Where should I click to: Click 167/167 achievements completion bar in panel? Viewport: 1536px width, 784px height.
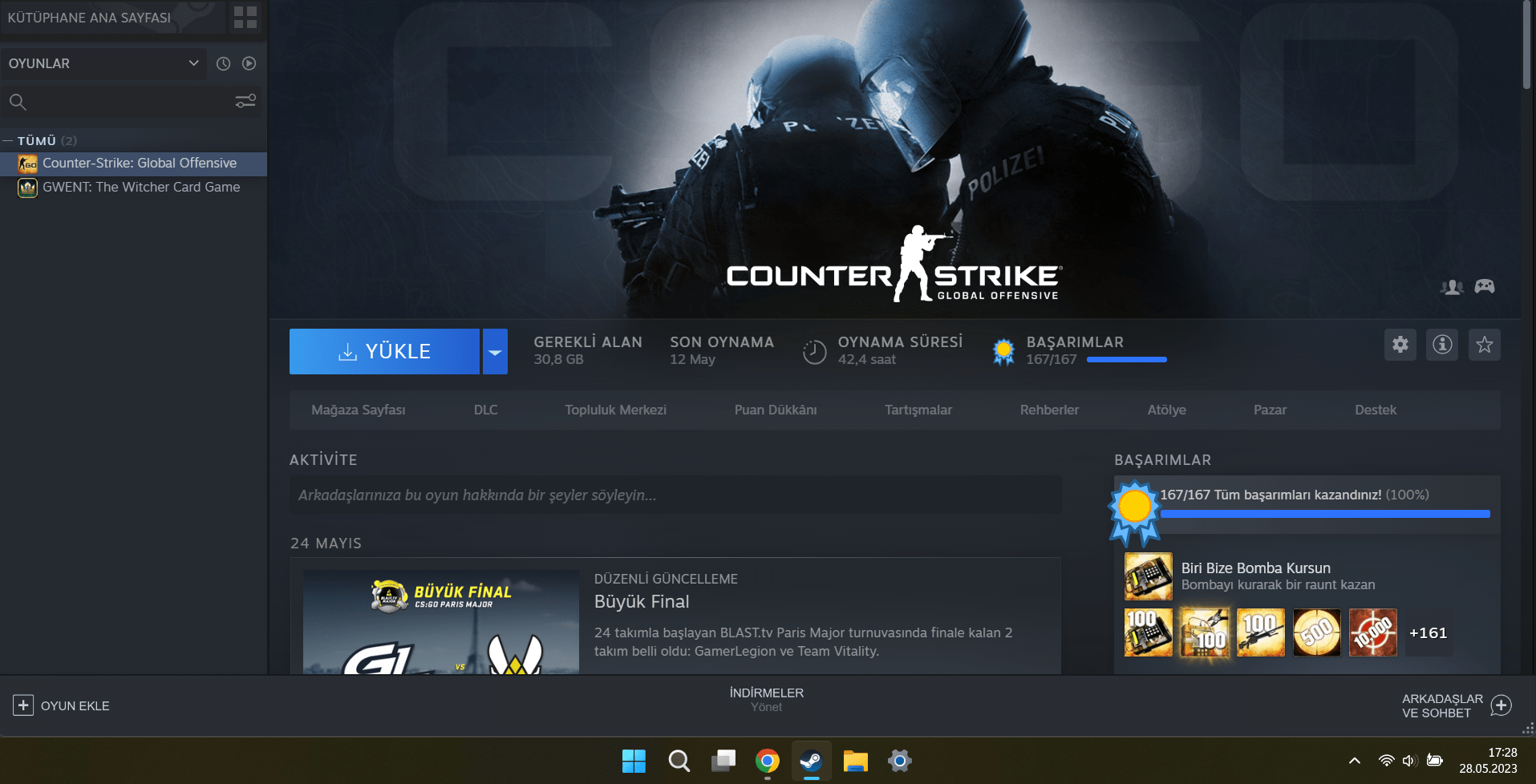1325,514
